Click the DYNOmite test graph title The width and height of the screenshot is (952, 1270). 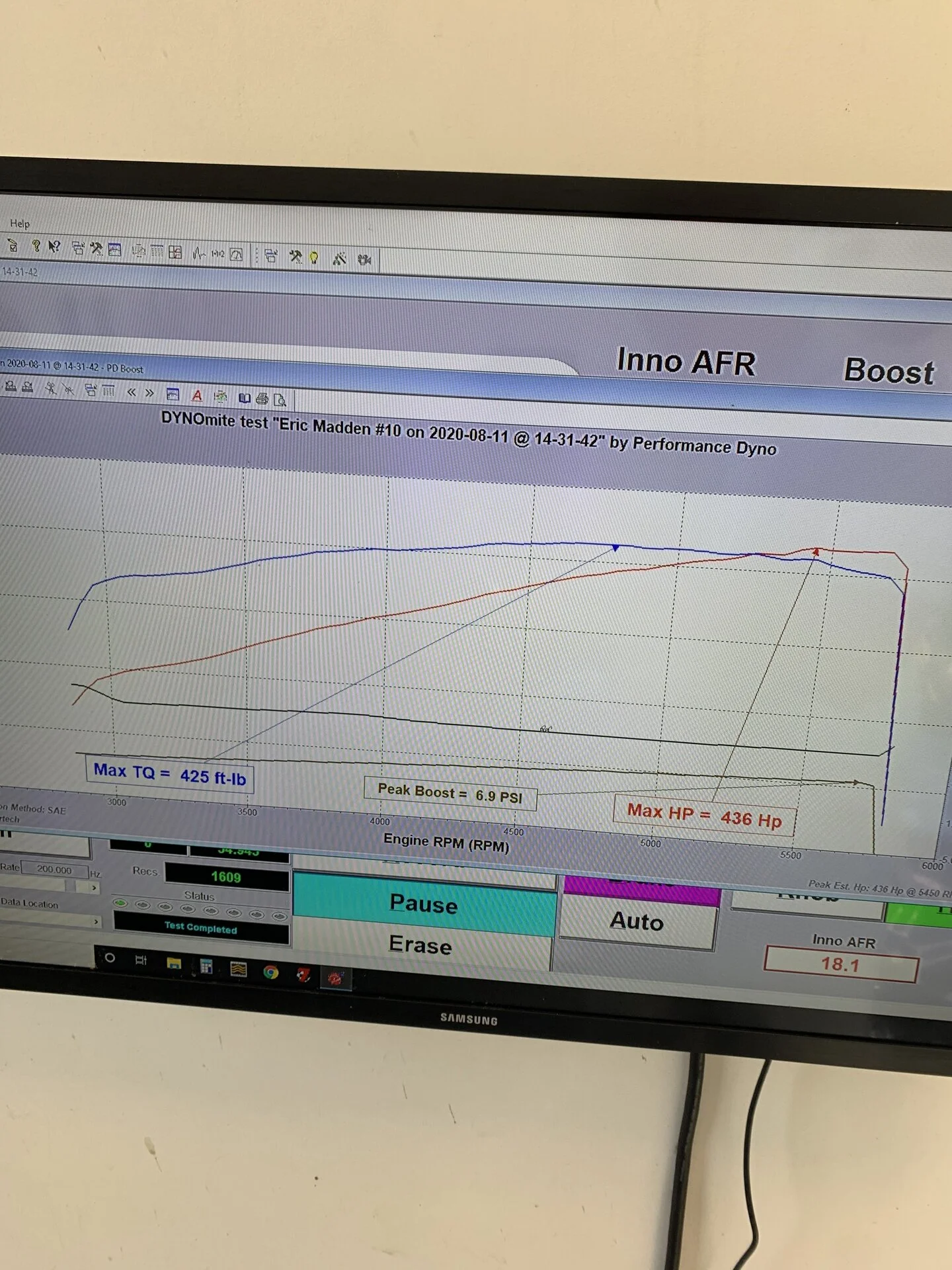click(x=469, y=434)
